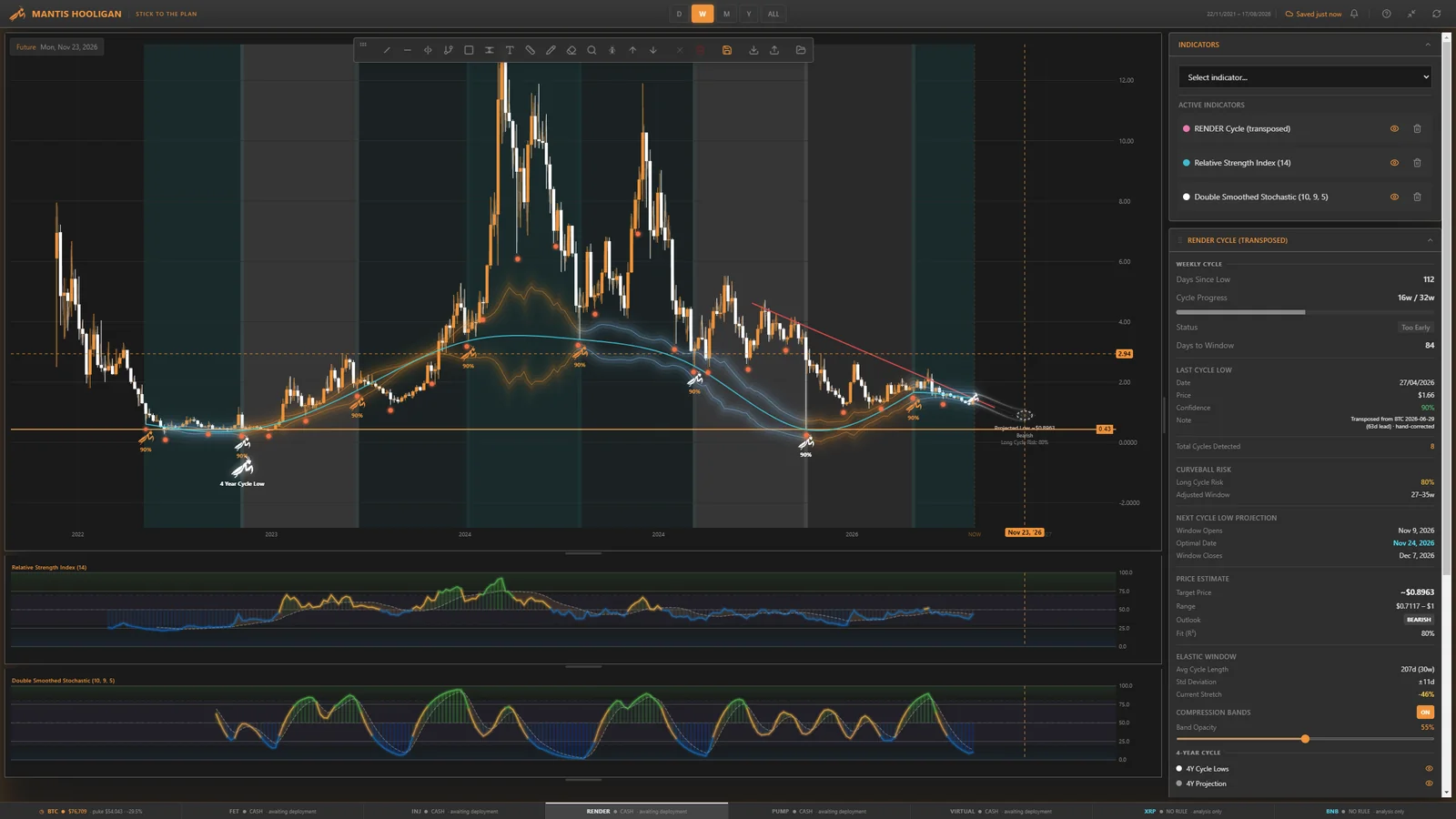
Task: Select the horizontal line tool
Action: tap(407, 50)
